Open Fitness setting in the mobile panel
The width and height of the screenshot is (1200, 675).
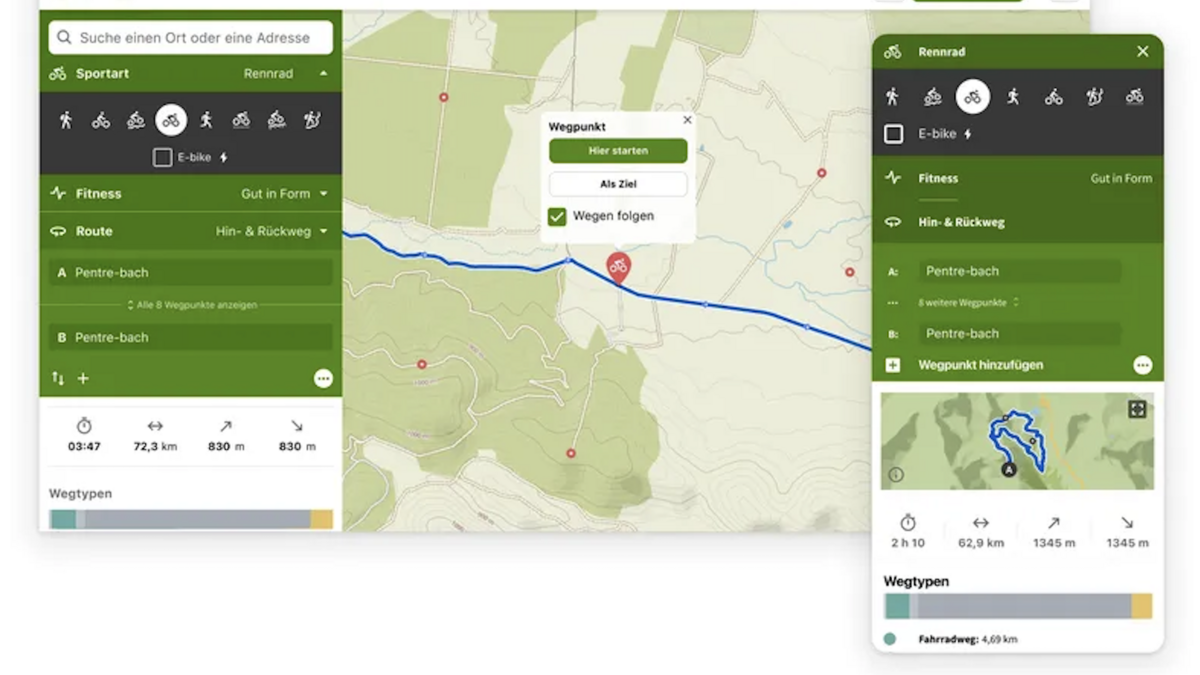[1018, 179]
